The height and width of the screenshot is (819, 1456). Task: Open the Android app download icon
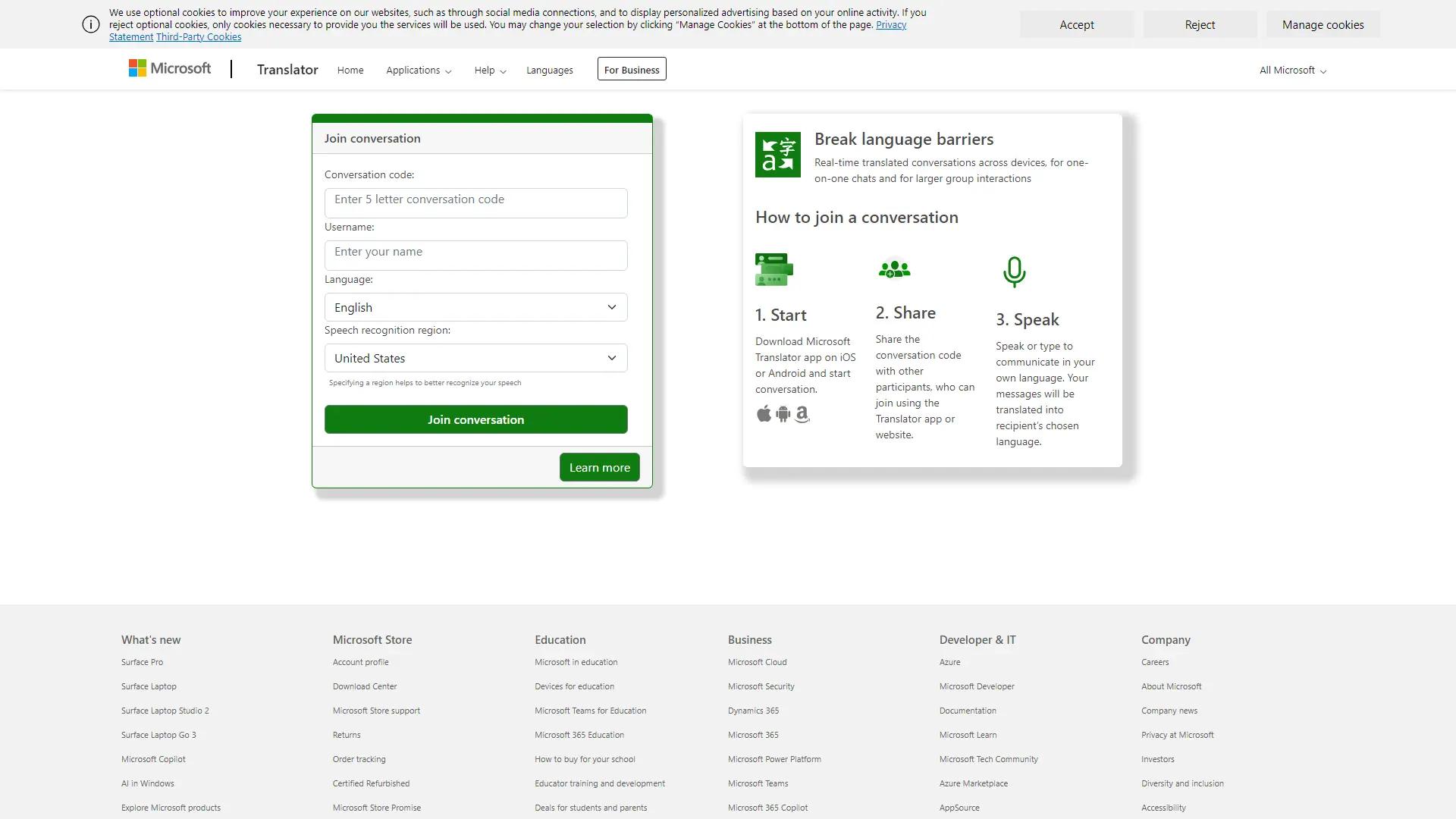(783, 414)
